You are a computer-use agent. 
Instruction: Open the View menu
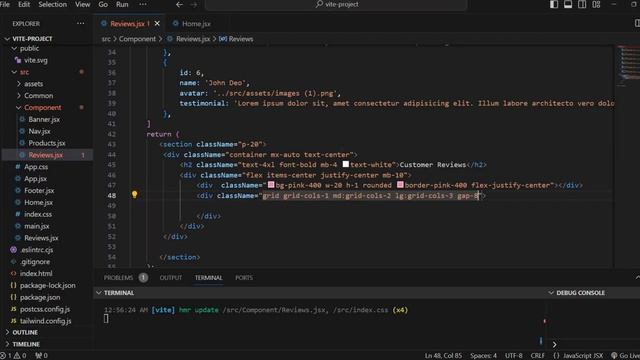(82, 4)
